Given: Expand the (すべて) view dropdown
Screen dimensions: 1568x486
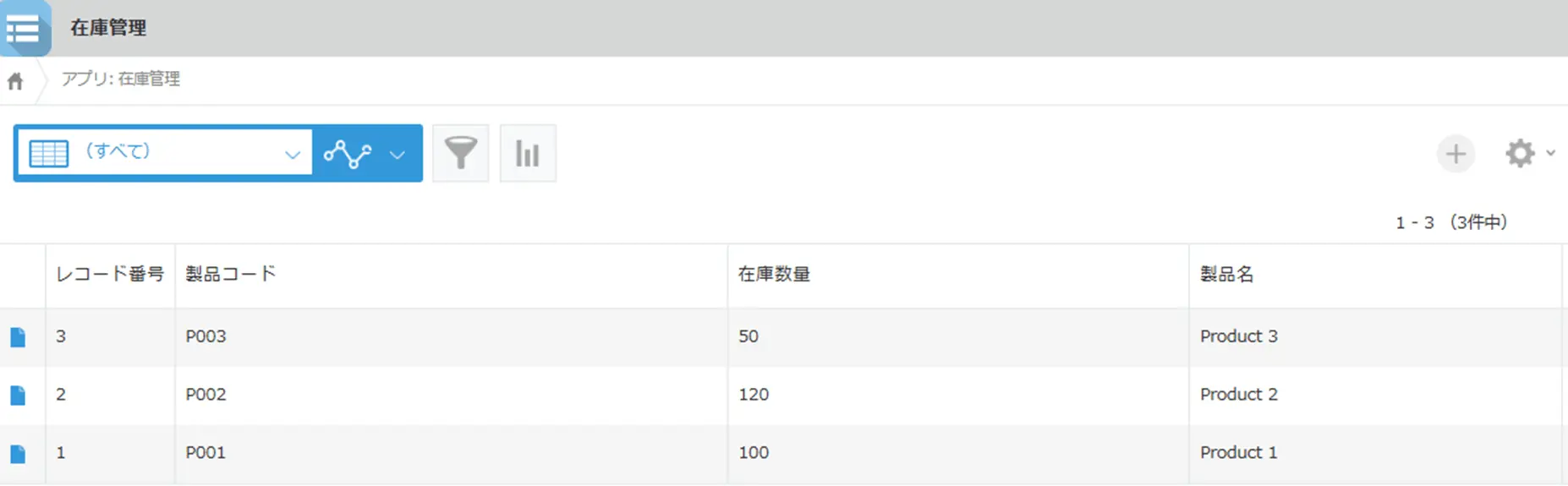Looking at the screenshot, I should pos(292,155).
